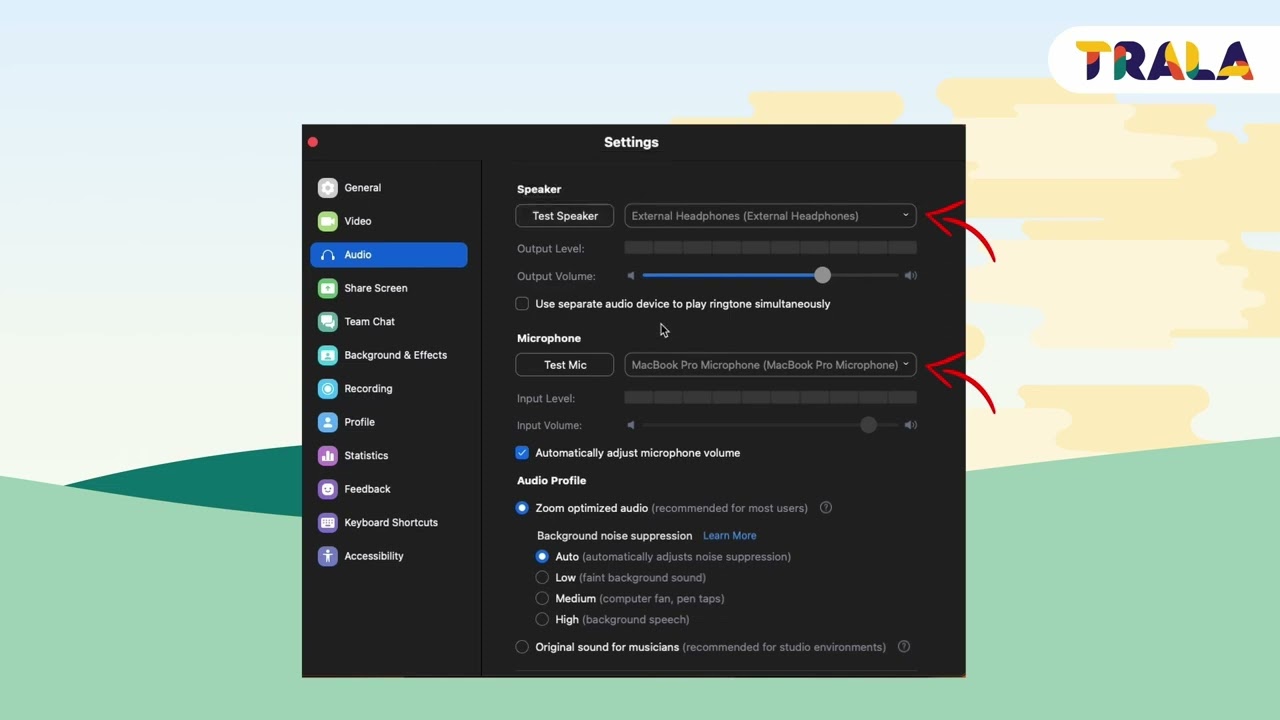Screen dimensions: 1280x720
Task: Switch to Team Chat settings
Action: click(x=389, y=322)
